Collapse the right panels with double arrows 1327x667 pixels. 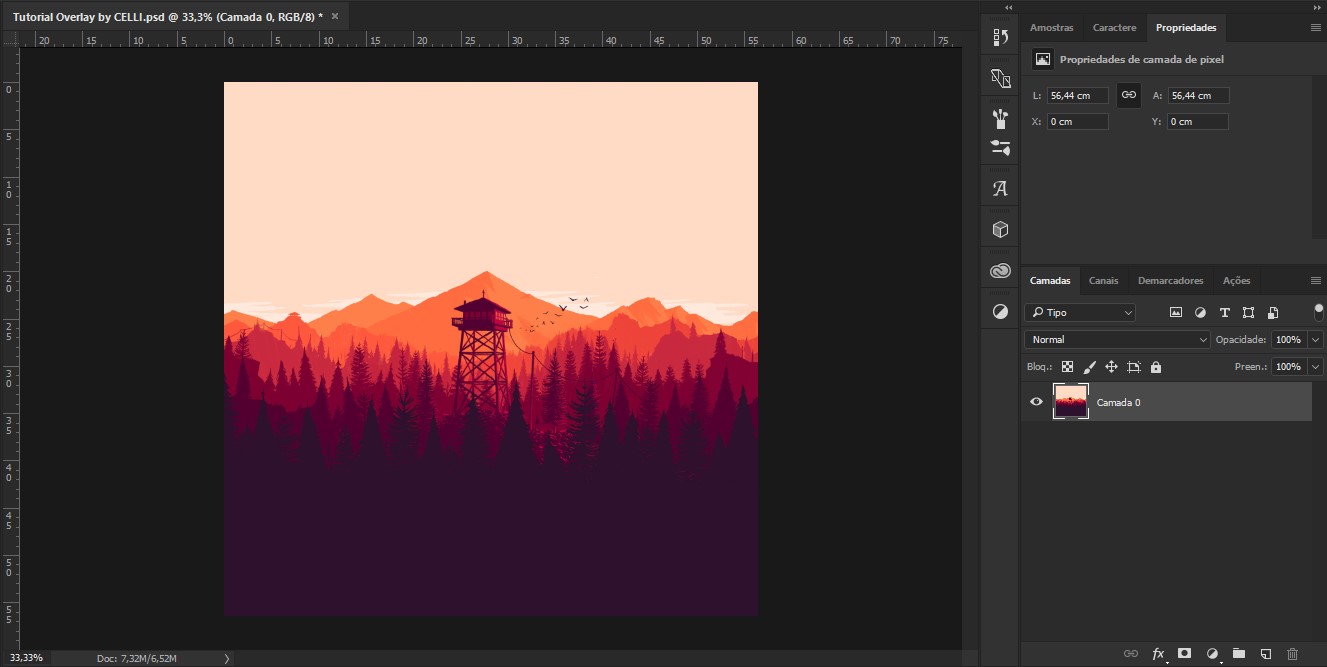pyautogui.click(x=1316, y=7)
